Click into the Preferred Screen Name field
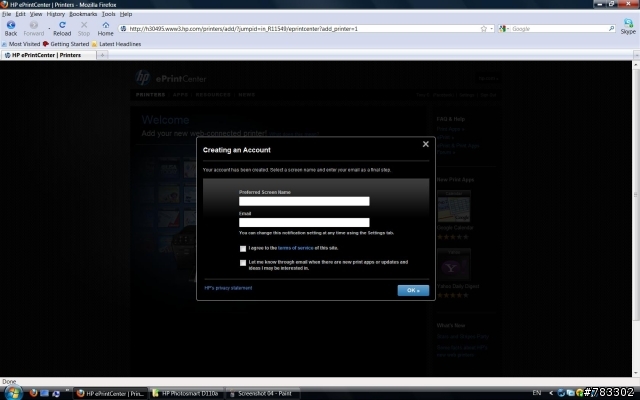Viewport: 640px width, 400px height. click(304, 201)
